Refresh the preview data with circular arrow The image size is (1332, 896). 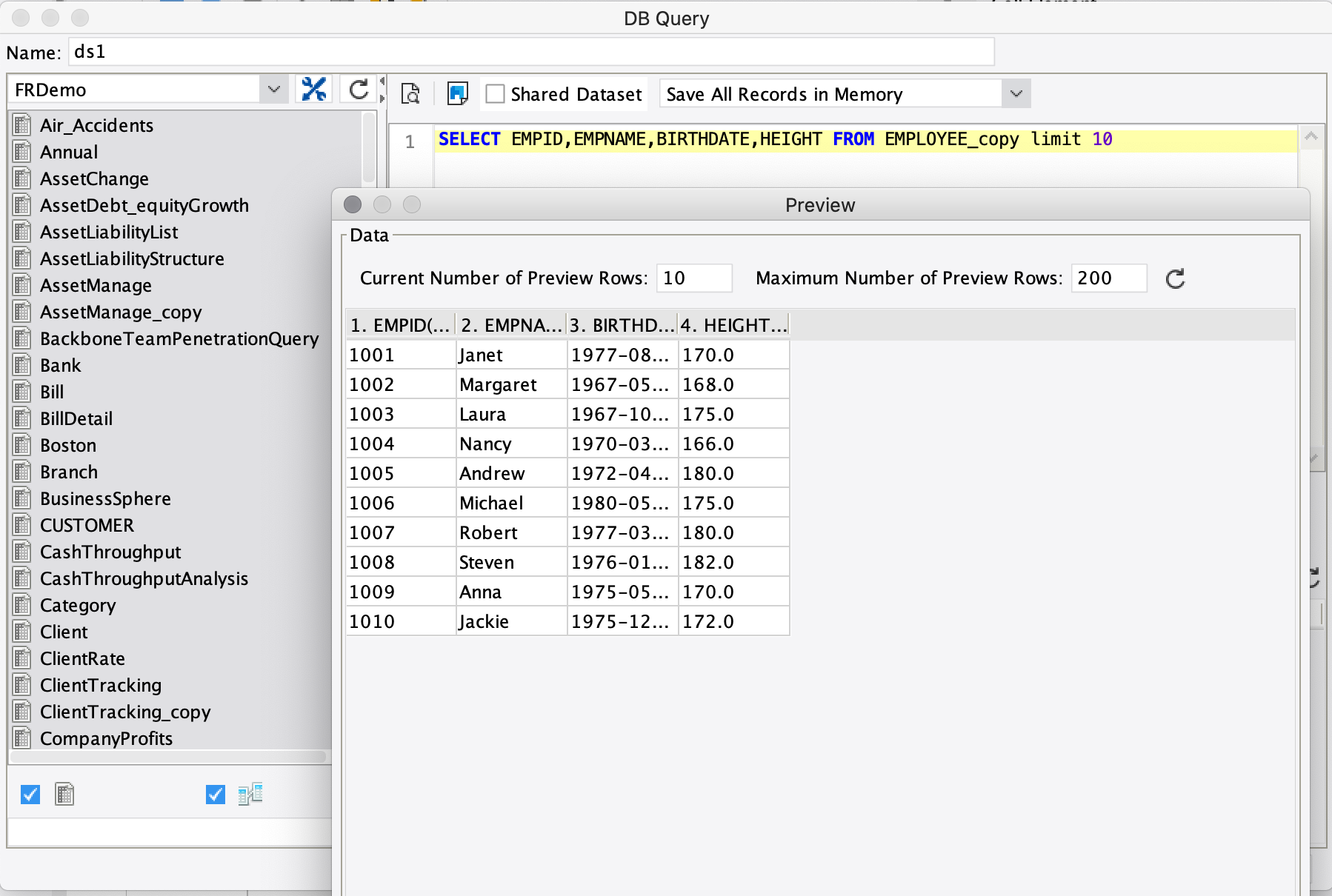coord(1174,278)
